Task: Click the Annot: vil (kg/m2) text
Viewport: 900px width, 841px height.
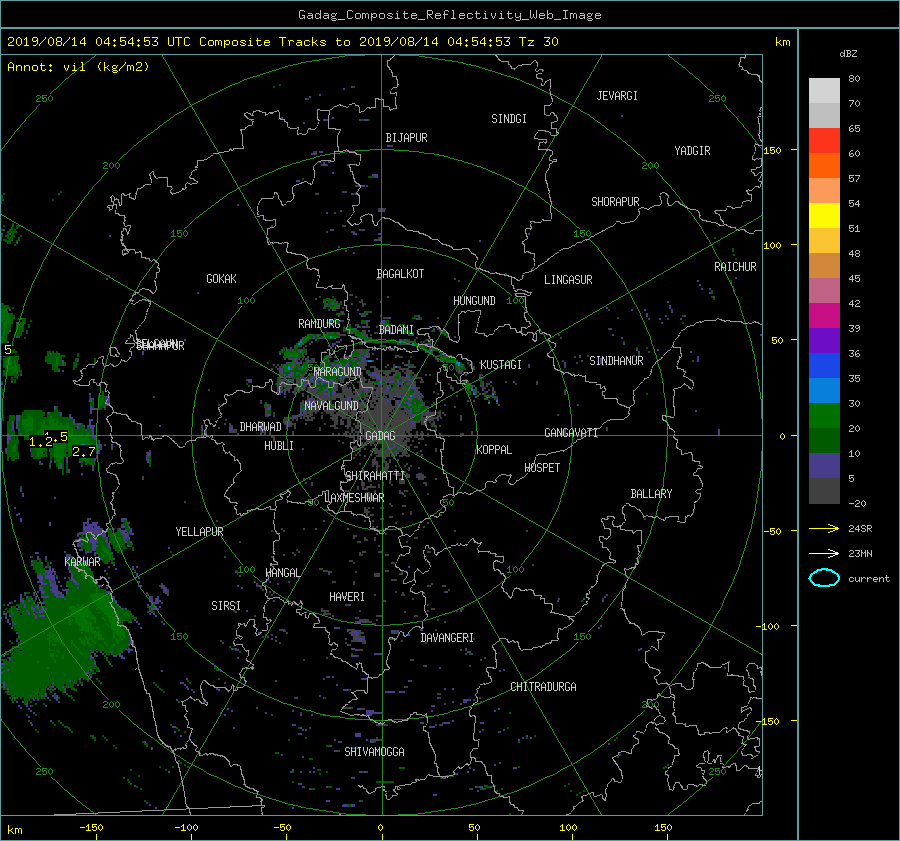Action: (x=78, y=67)
